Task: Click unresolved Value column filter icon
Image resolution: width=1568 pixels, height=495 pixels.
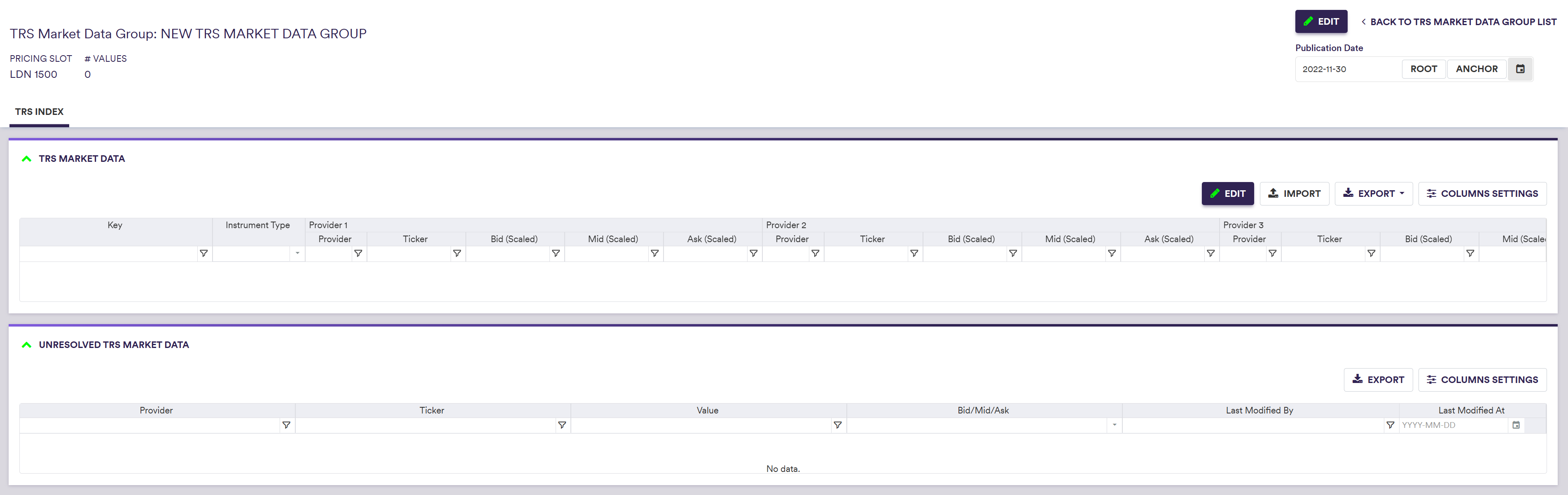Action: click(838, 425)
